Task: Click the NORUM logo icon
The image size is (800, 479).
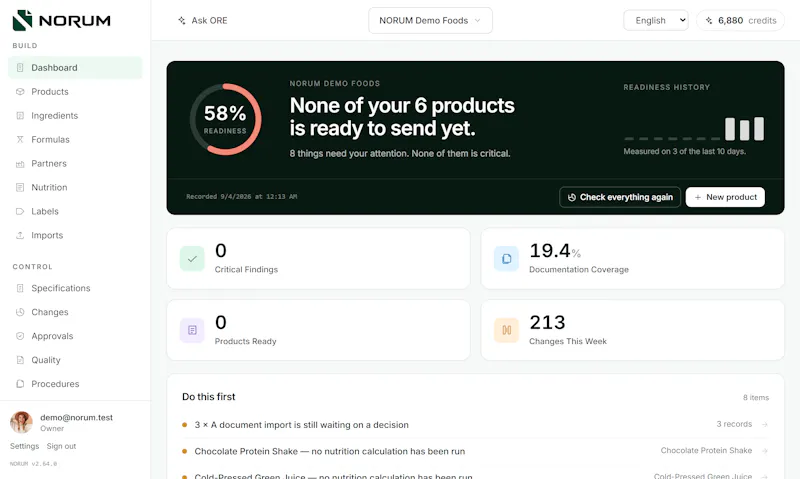Action: [22, 20]
